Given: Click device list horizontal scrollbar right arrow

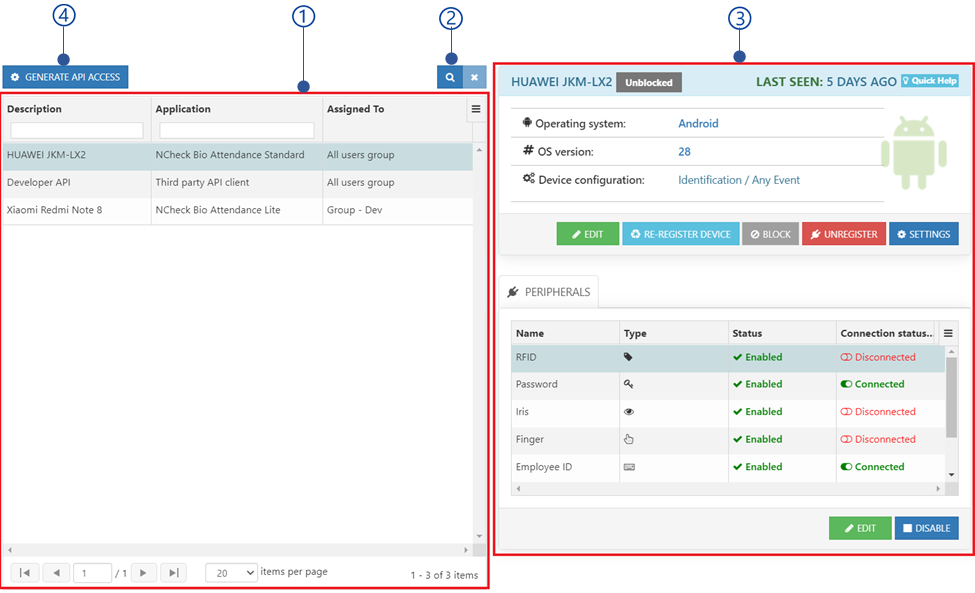Looking at the screenshot, I should [x=466, y=550].
